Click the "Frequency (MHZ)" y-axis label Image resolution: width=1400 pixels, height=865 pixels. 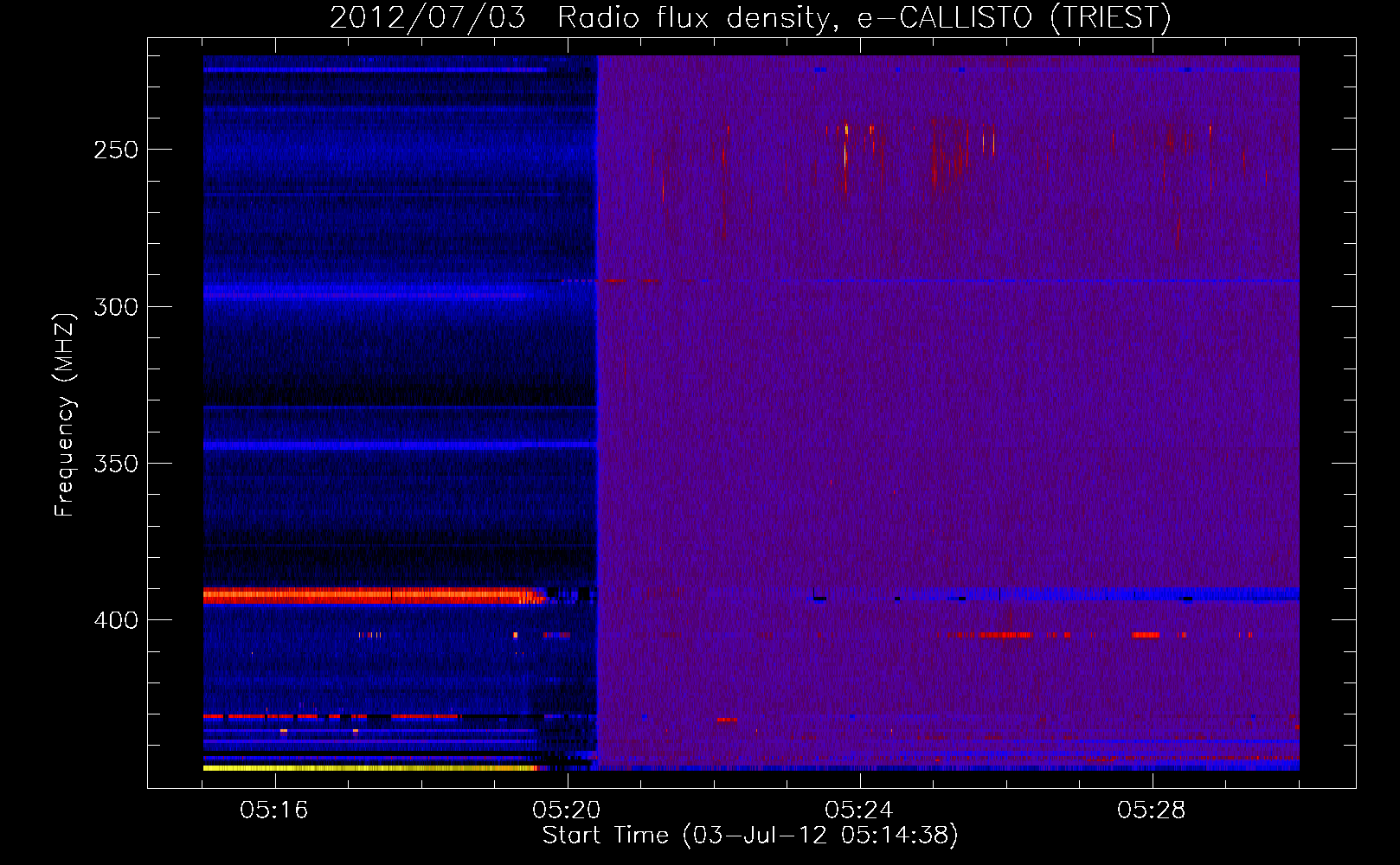pos(65,414)
